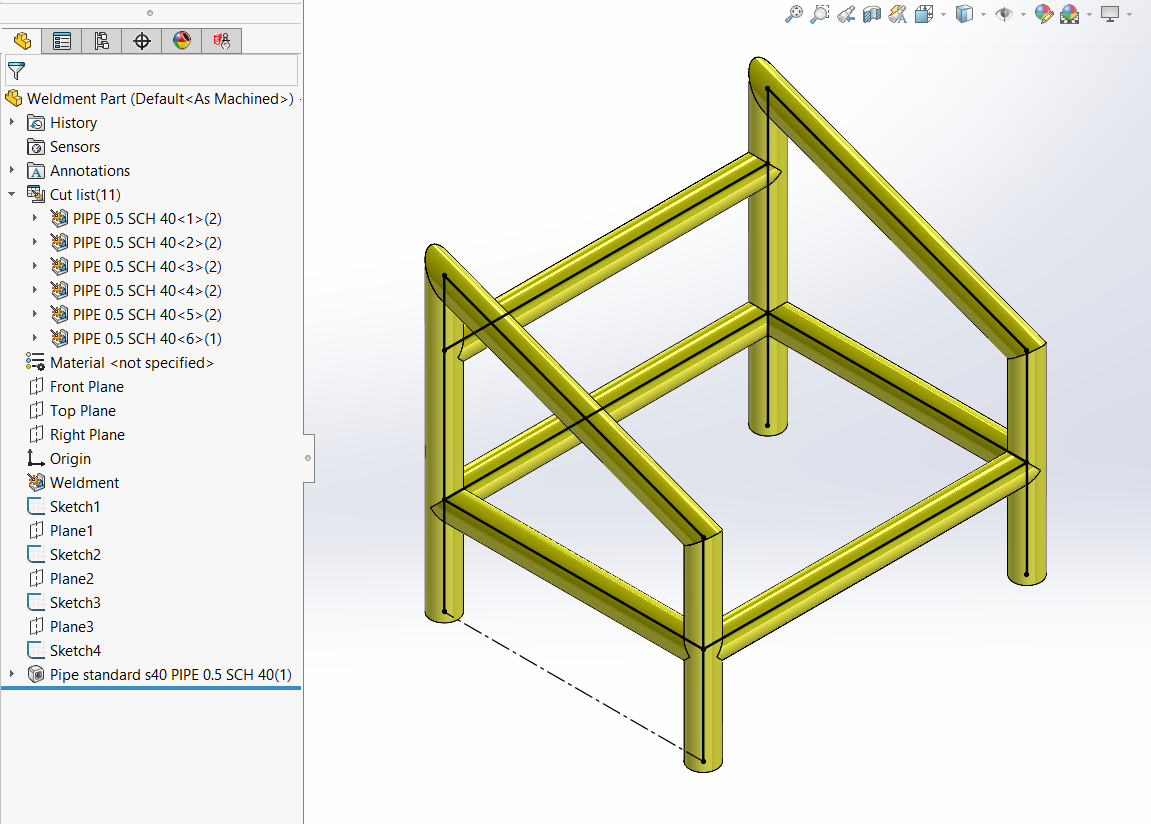Toggle visibility of the Front Plane
Screen dimensions: 1151x824
(85, 386)
